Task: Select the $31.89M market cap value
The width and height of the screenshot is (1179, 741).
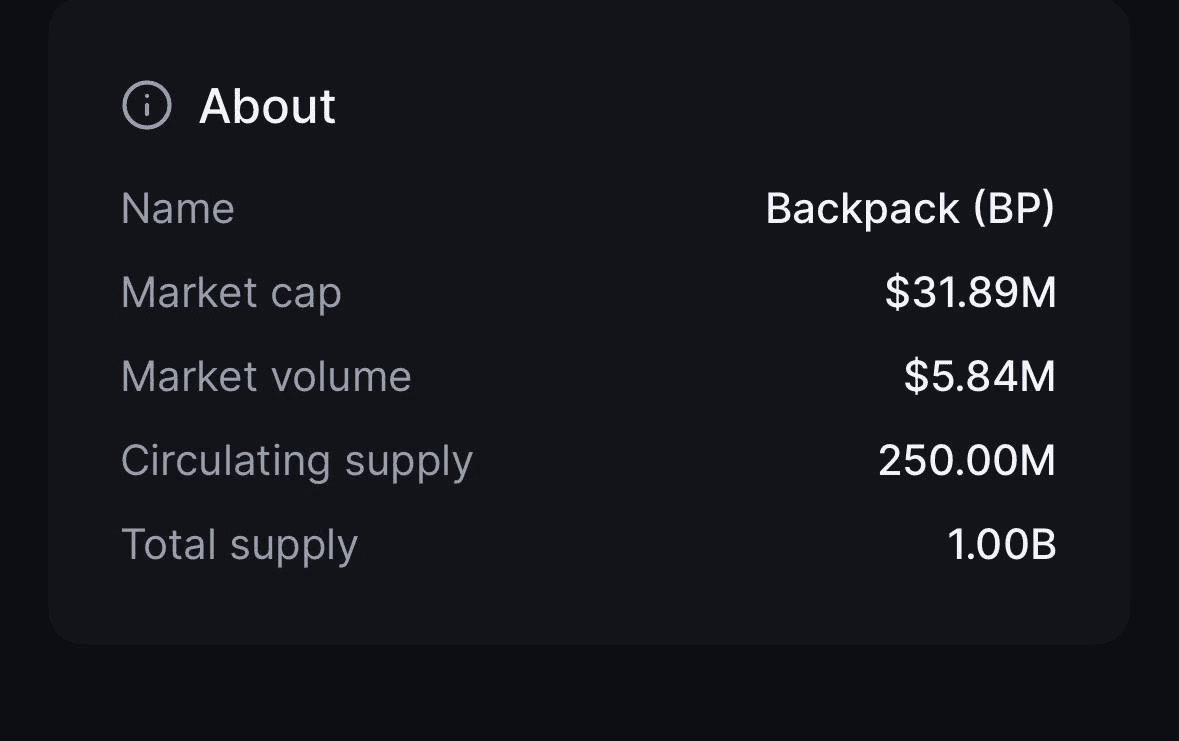Action: tap(970, 293)
